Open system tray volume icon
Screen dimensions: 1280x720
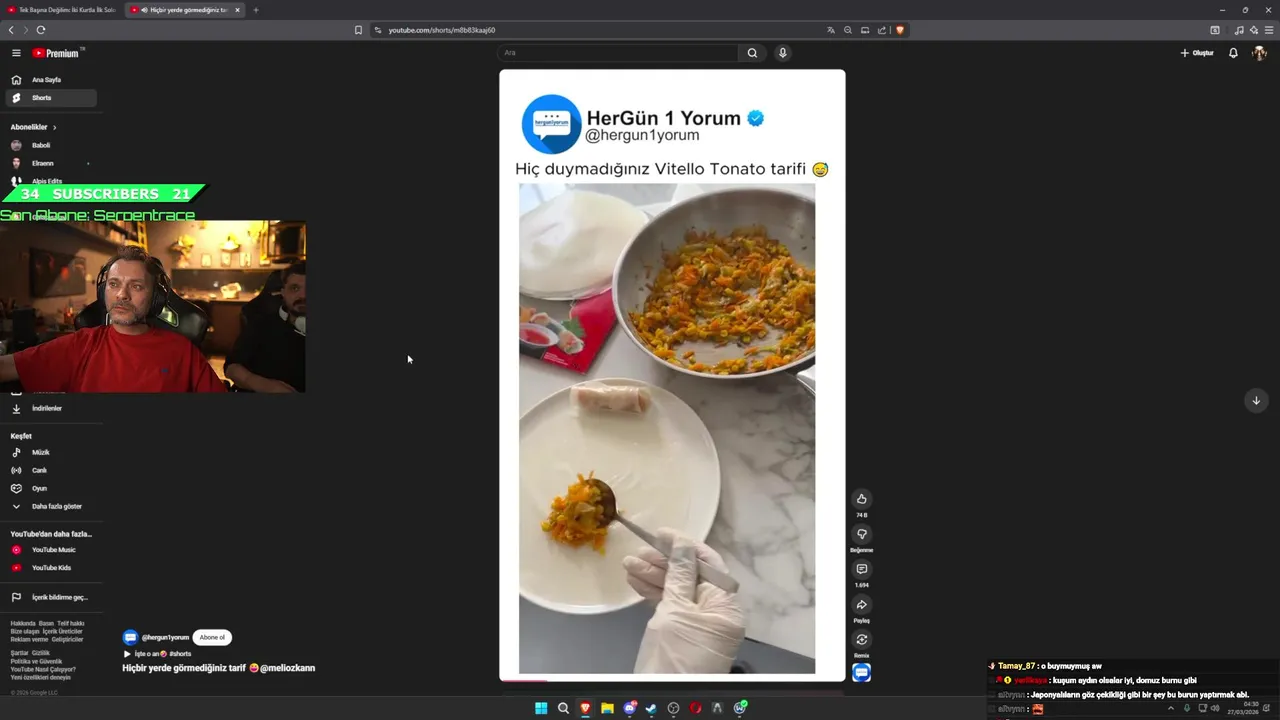click(1216, 708)
